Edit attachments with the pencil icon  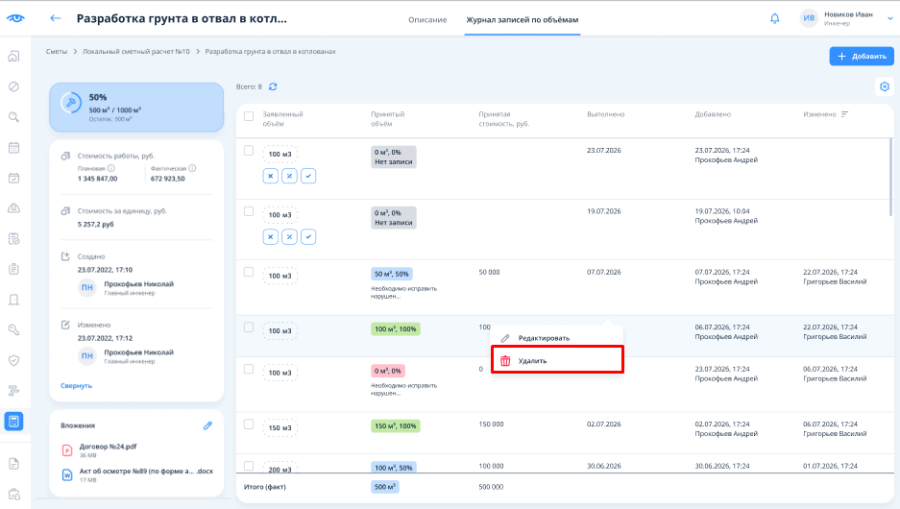click(208, 426)
